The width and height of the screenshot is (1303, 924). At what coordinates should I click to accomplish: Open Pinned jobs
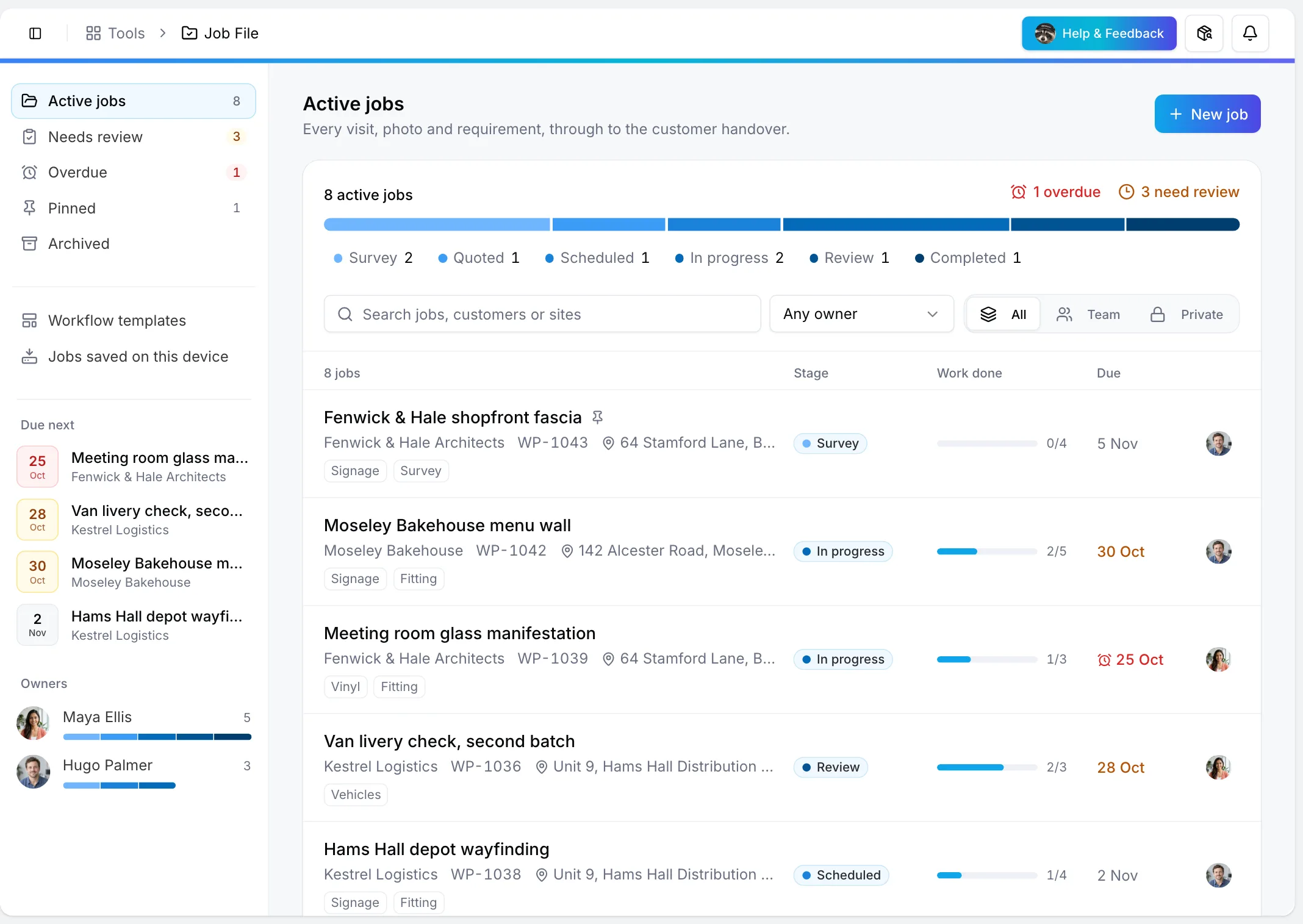134,208
